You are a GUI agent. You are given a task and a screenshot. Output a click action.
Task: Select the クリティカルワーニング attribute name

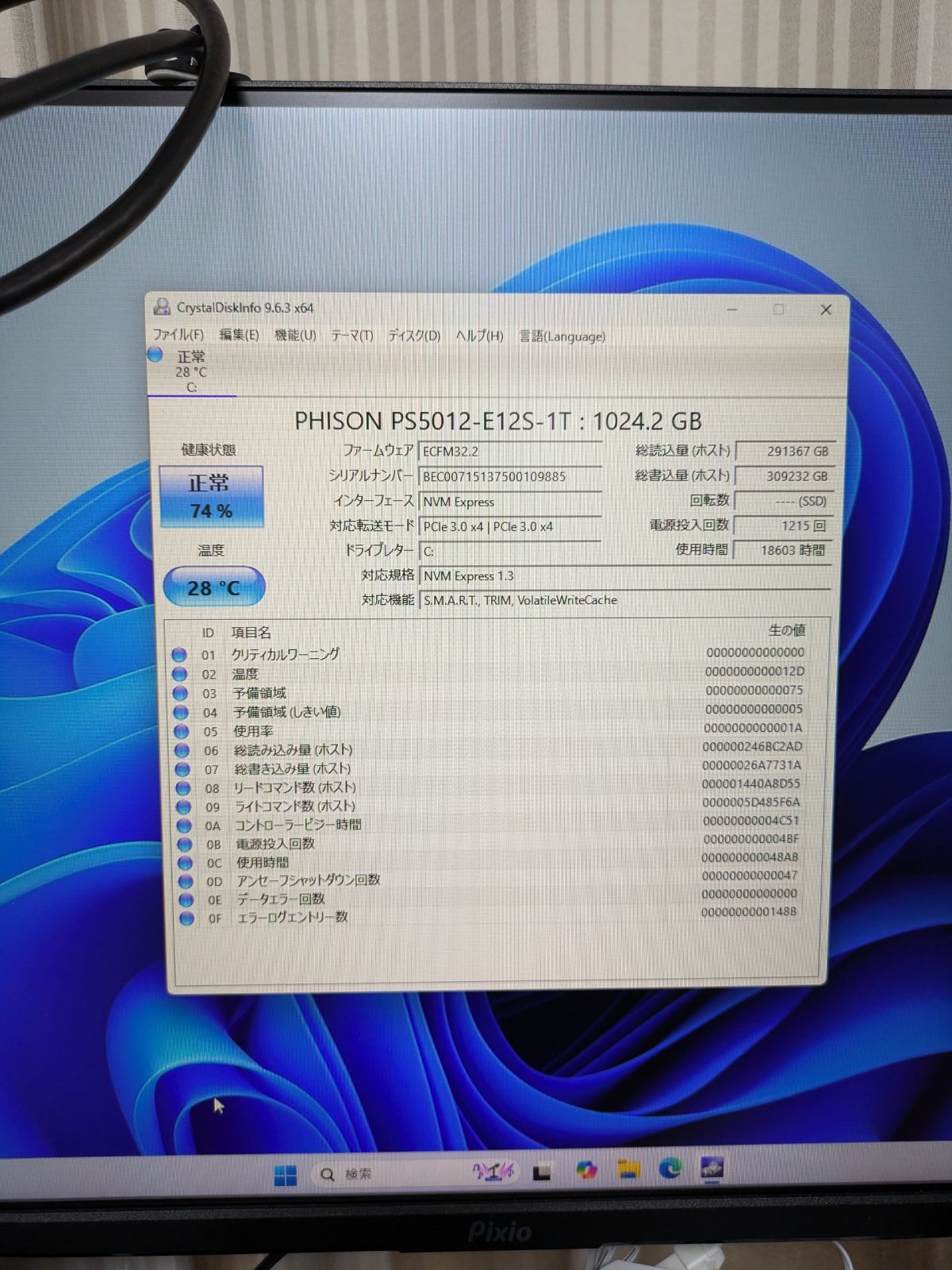285,654
